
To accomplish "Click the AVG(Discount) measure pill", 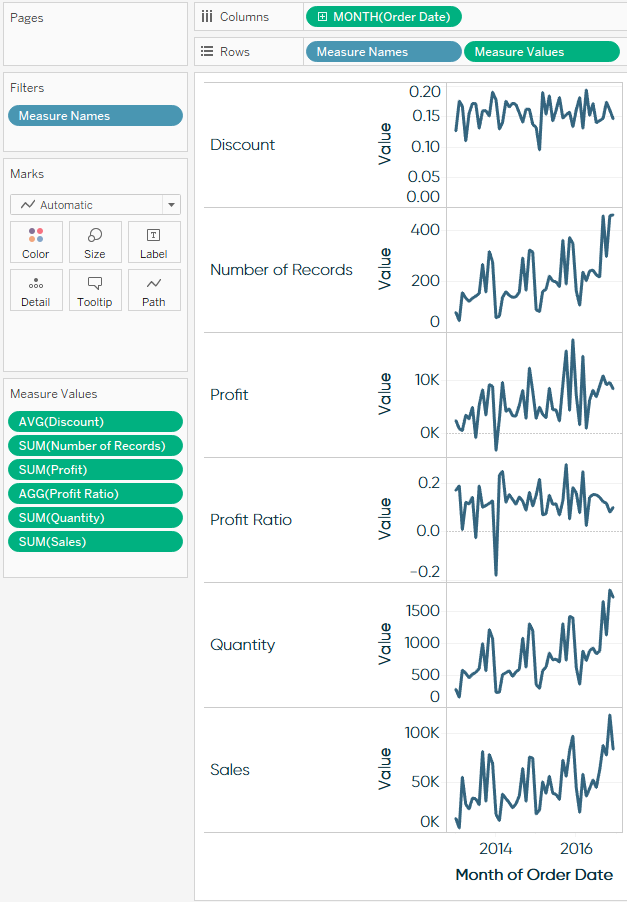I will [95, 421].
